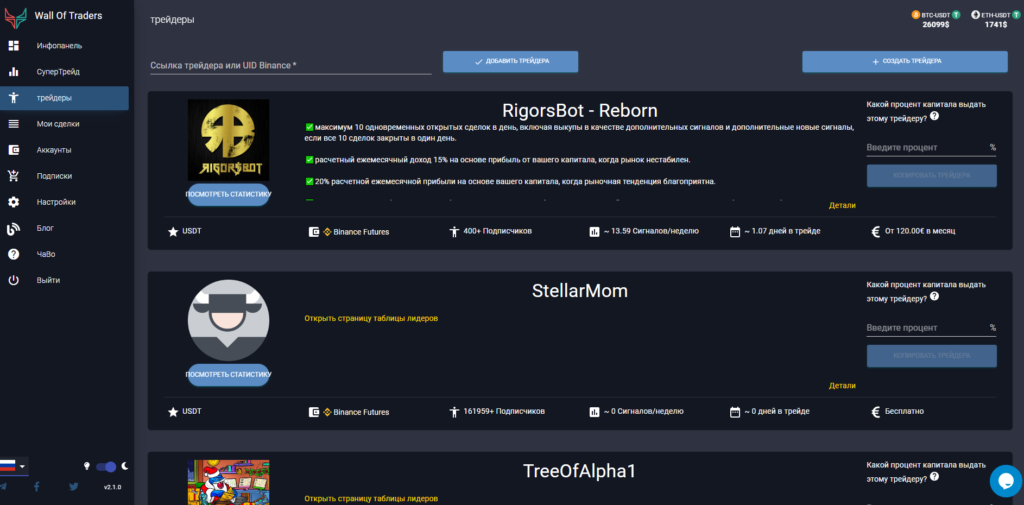Viewport: 1024px width, 505px height.
Task: Select трейдеры item in sidebar
Action: tap(64, 98)
